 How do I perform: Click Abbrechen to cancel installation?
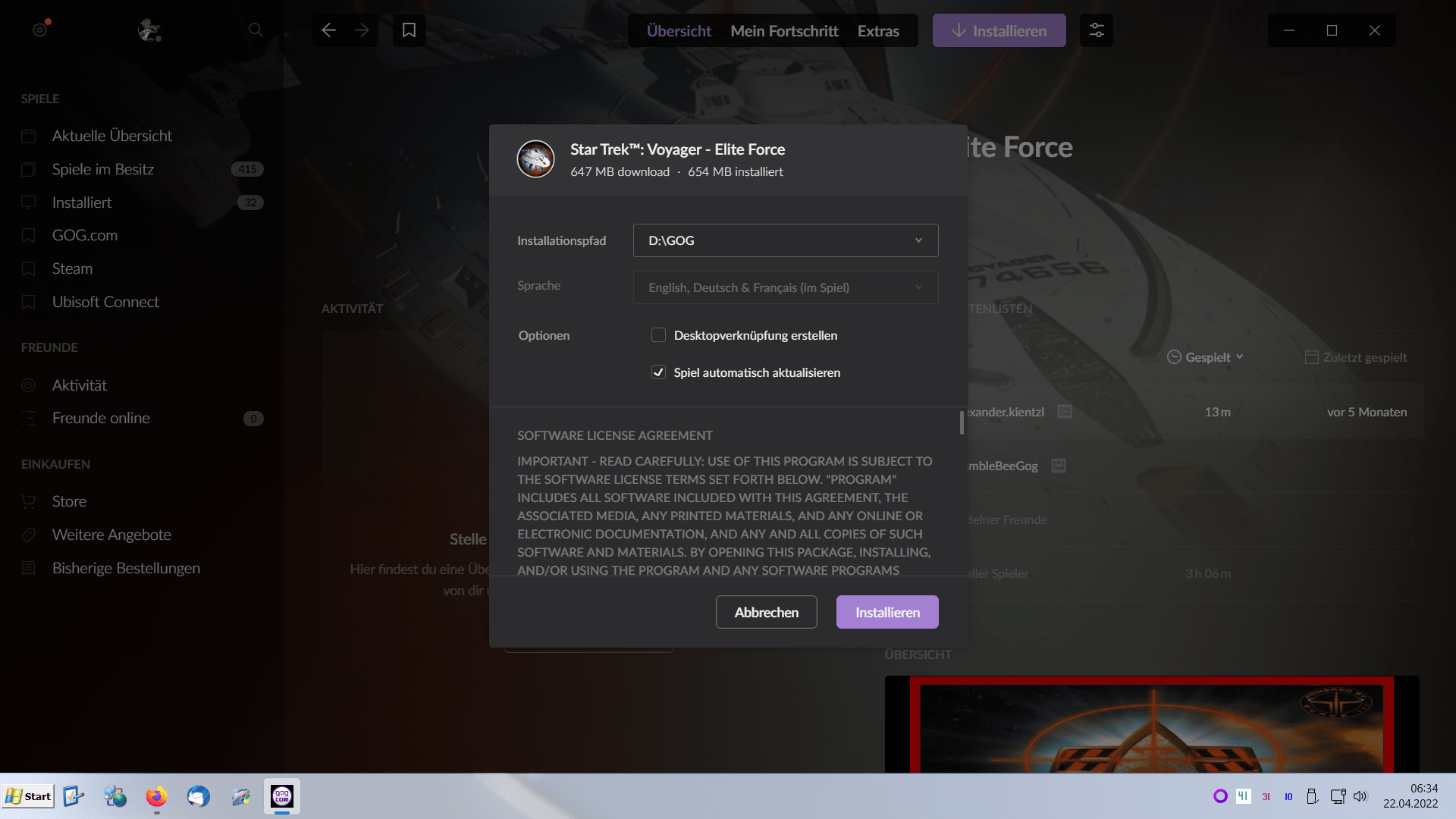(x=766, y=612)
